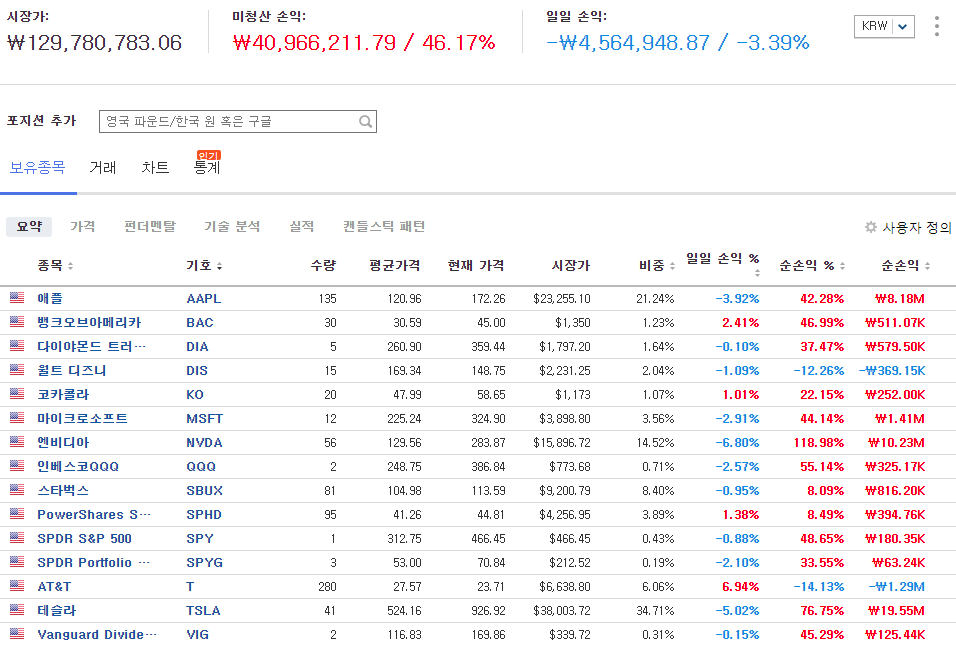Switch to the 거래 tab

click(x=102, y=168)
